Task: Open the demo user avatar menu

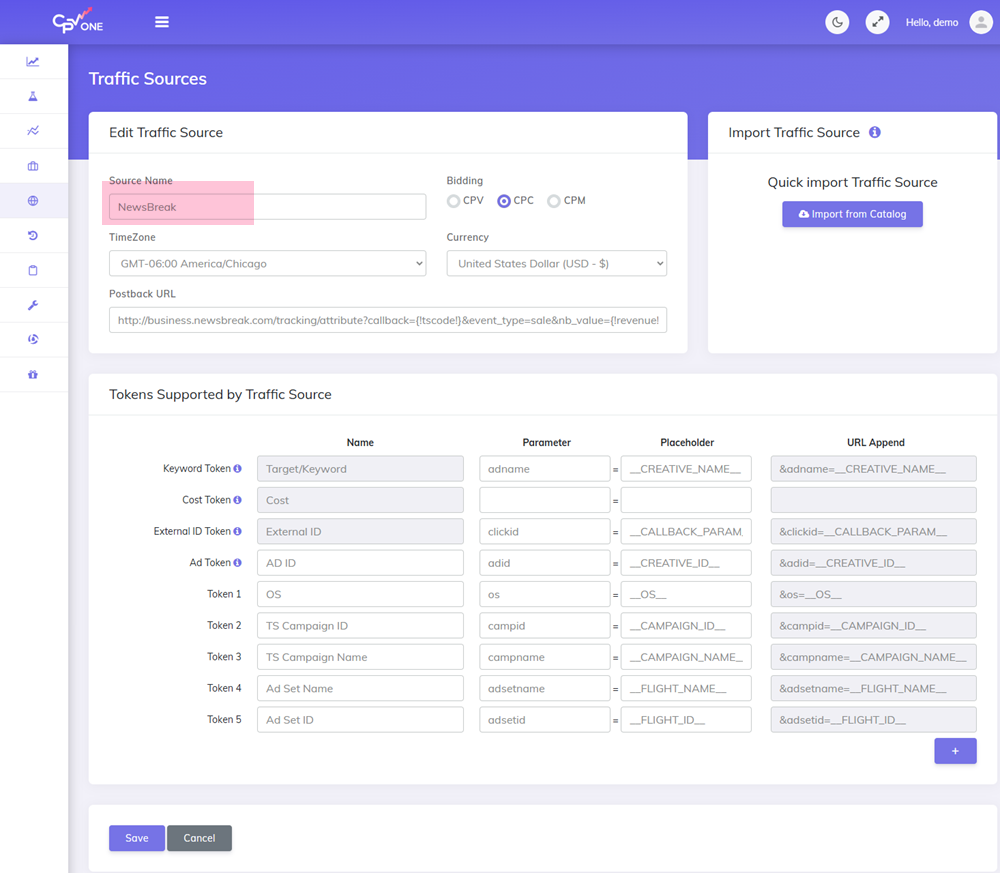Action: [x=980, y=22]
